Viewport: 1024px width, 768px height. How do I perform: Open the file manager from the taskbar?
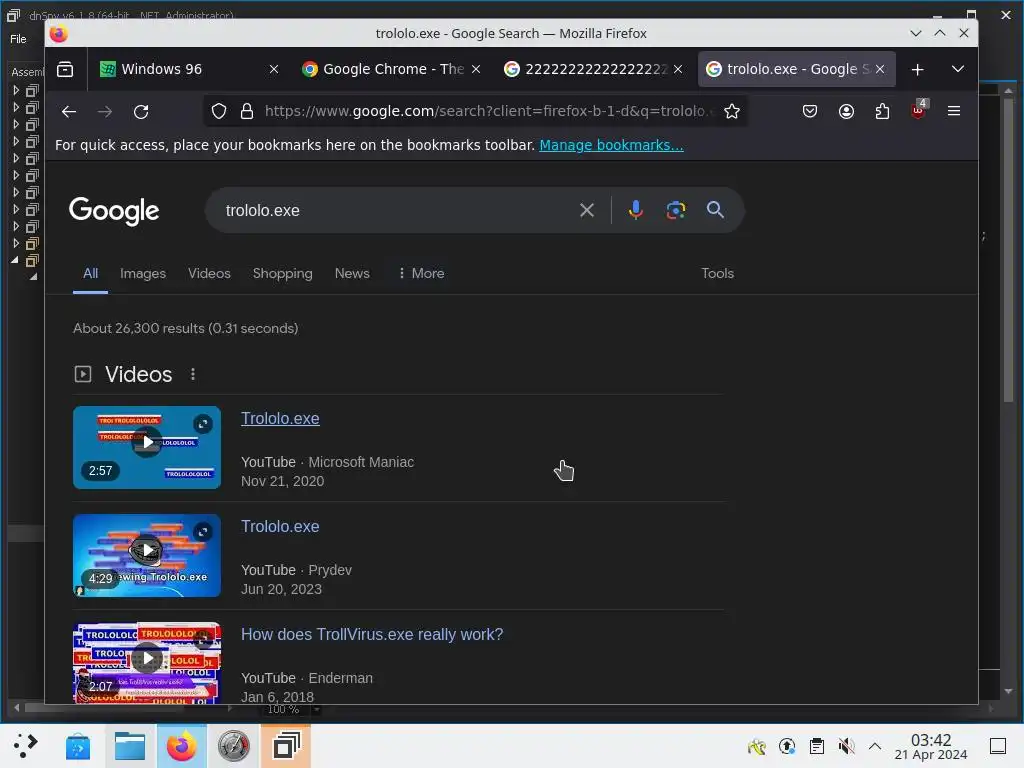tap(130, 746)
